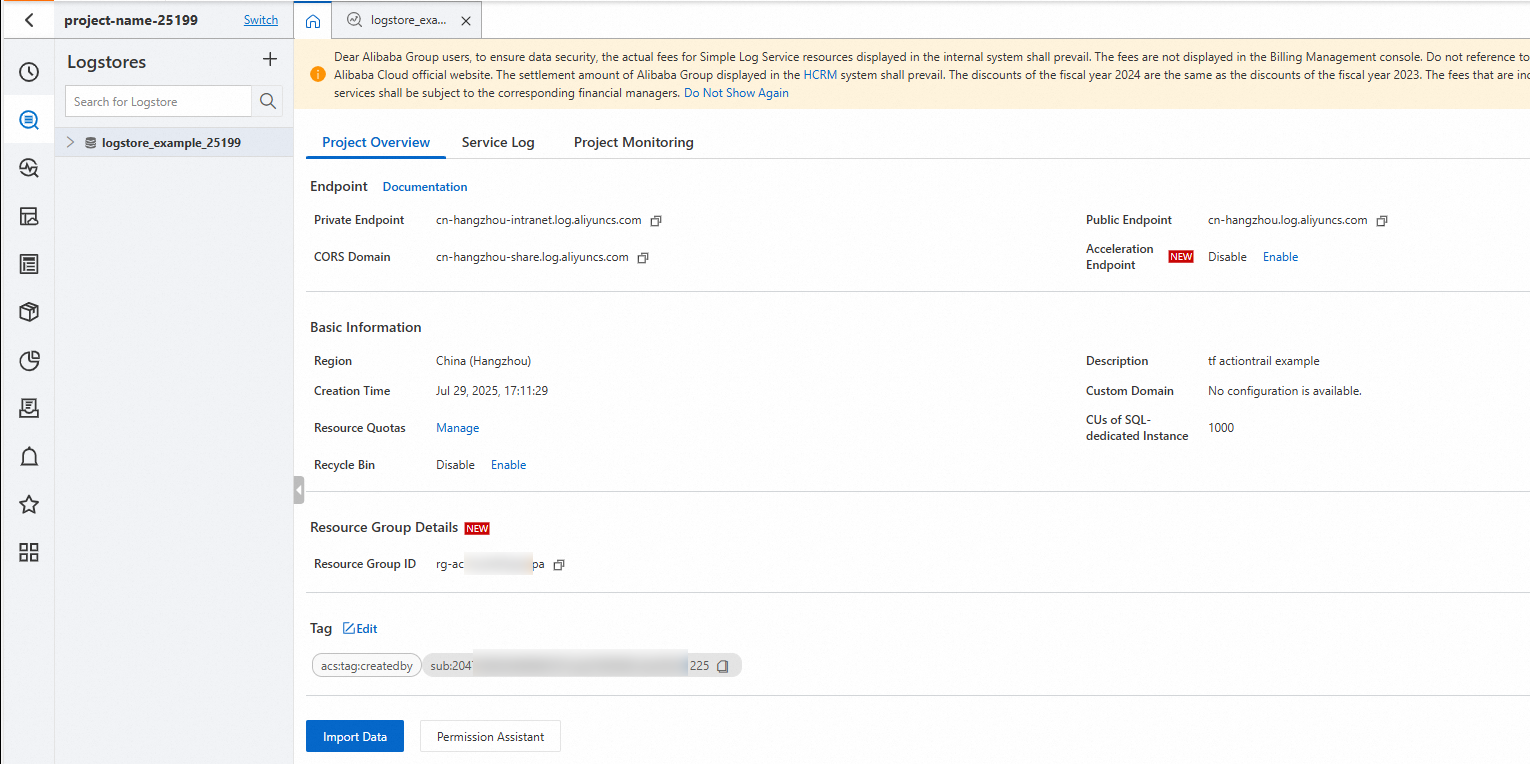Click the plus icon to add Logstore

pyautogui.click(x=270, y=60)
